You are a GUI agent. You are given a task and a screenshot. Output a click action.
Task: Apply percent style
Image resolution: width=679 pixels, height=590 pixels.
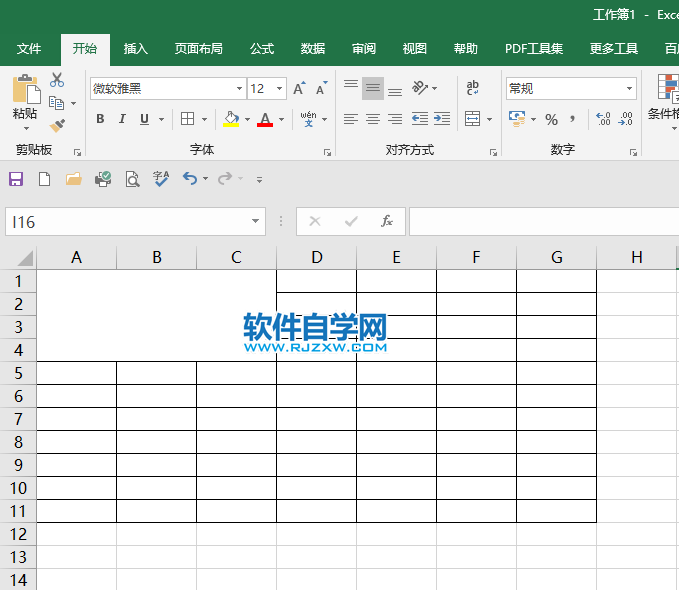coord(551,119)
